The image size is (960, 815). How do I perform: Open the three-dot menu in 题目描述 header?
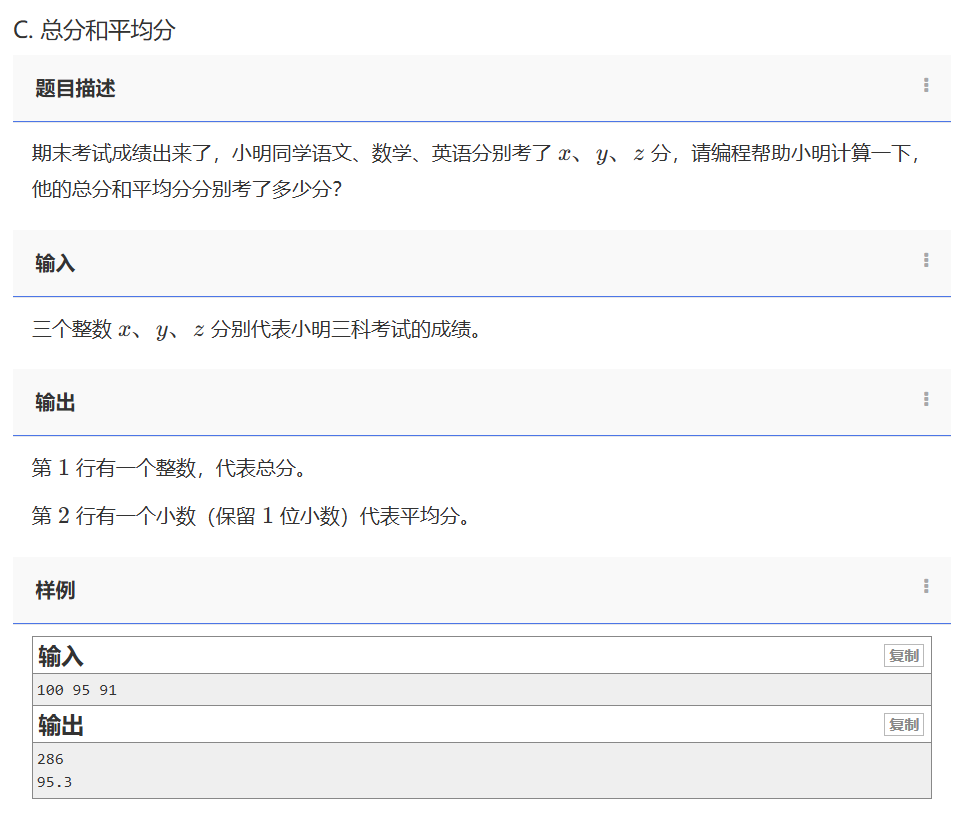point(926,86)
